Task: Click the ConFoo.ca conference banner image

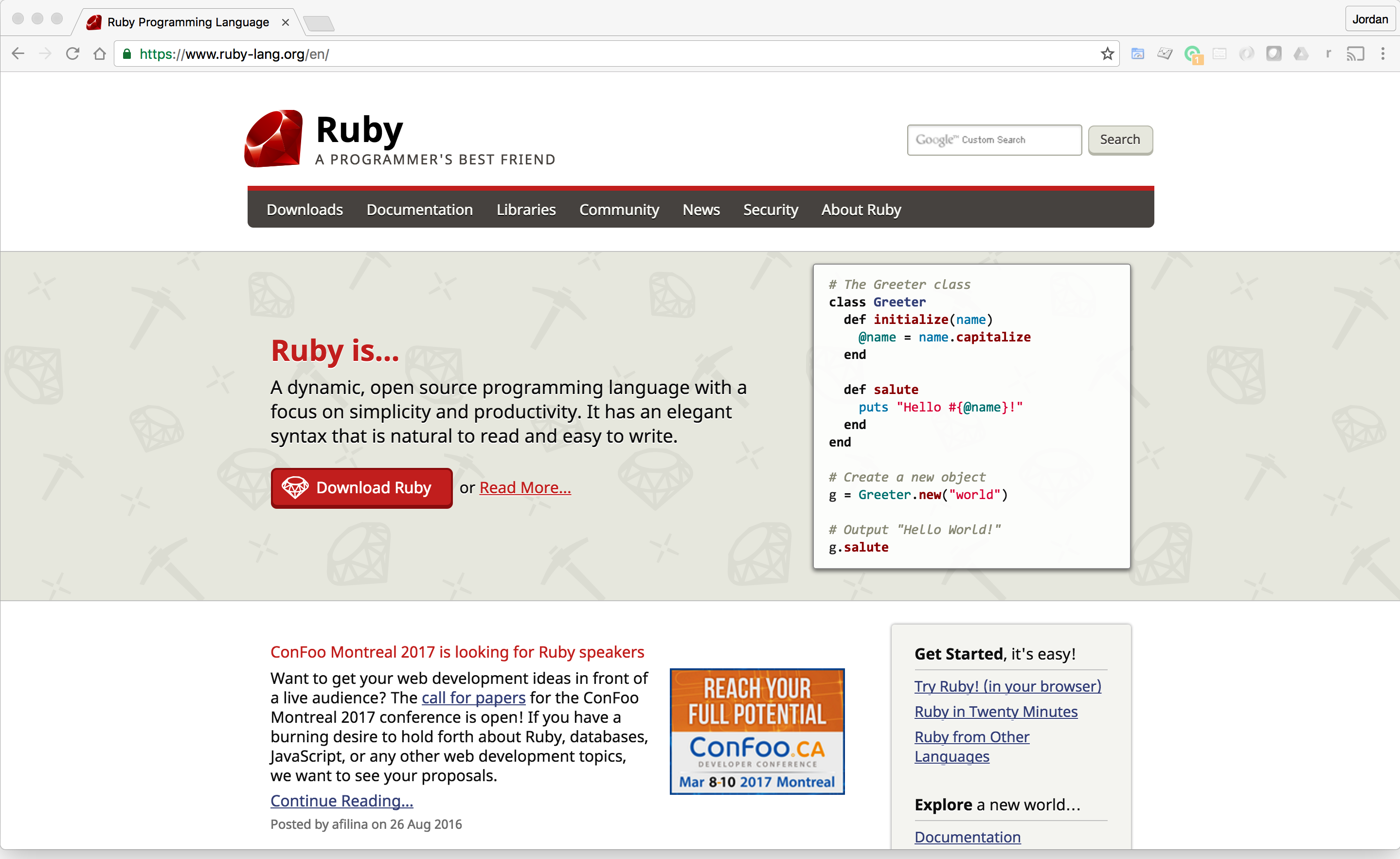Action: 757,731
